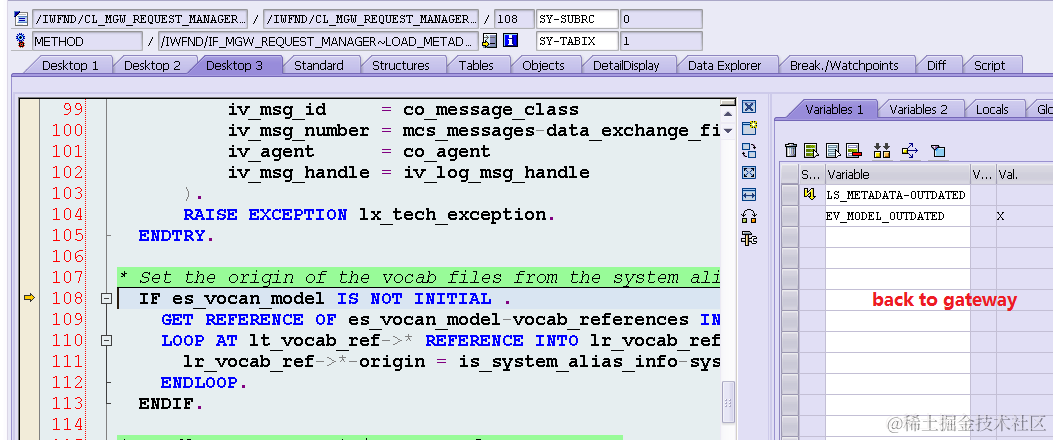Open the Break./Watchpoints tab
Viewport: 1053px width, 440px height.
coord(843,65)
